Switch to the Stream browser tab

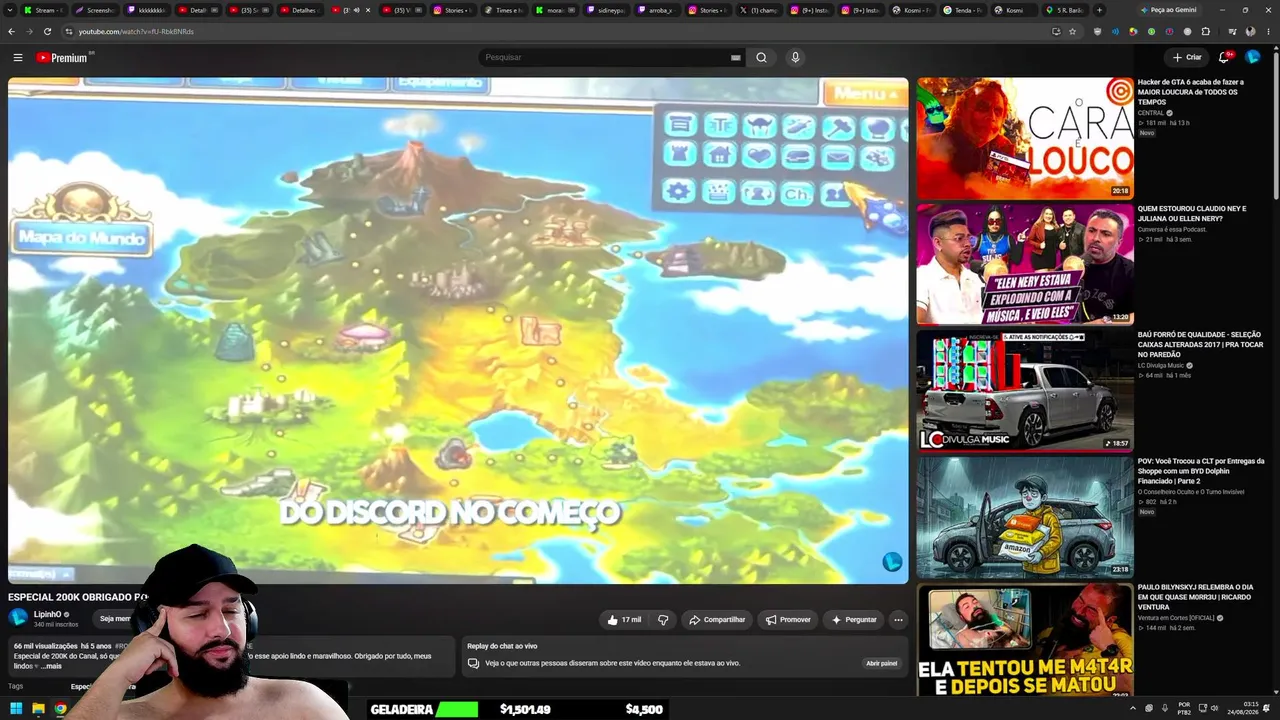click(x=44, y=10)
